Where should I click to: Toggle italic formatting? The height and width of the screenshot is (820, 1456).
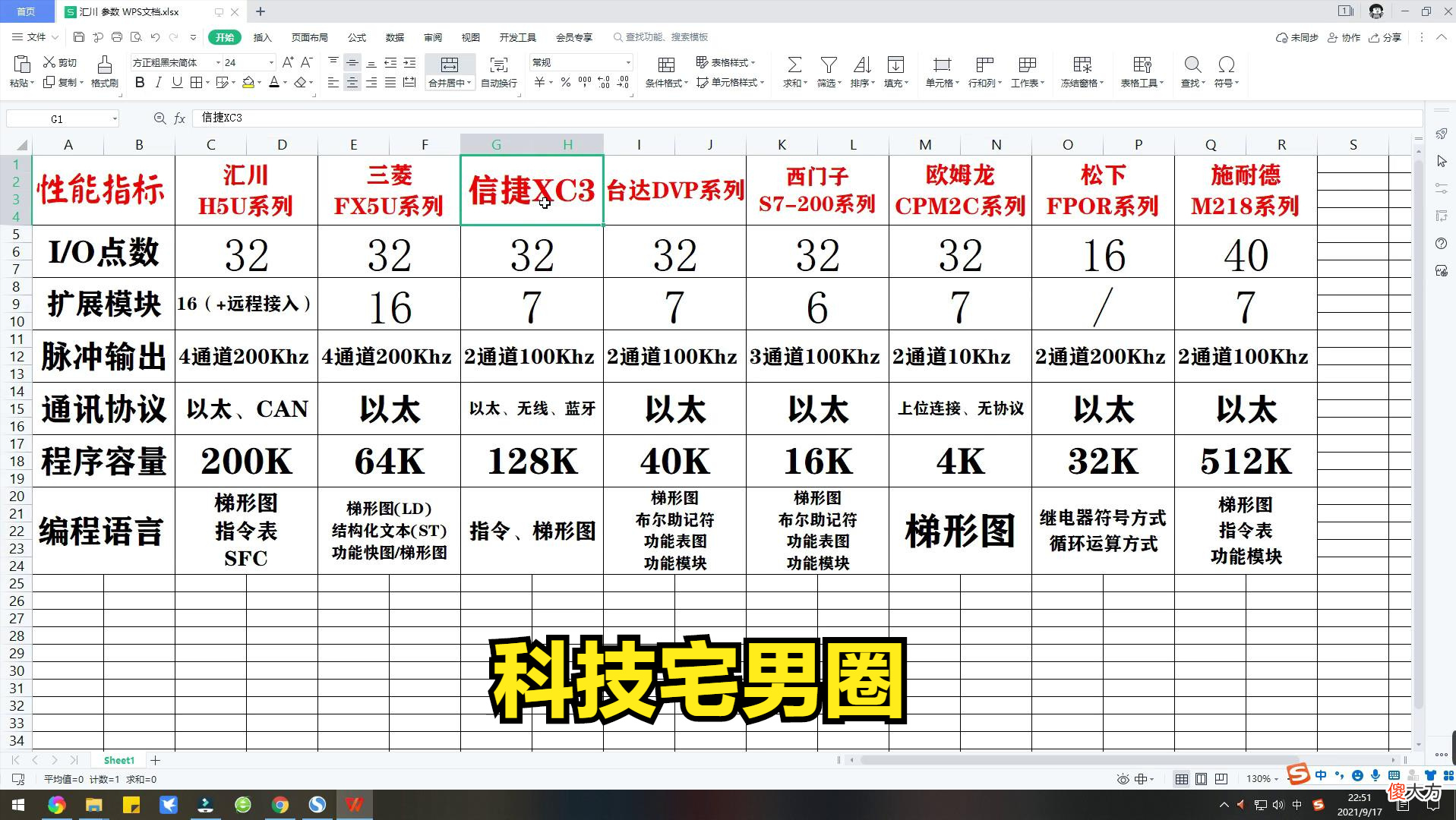[158, 82]
